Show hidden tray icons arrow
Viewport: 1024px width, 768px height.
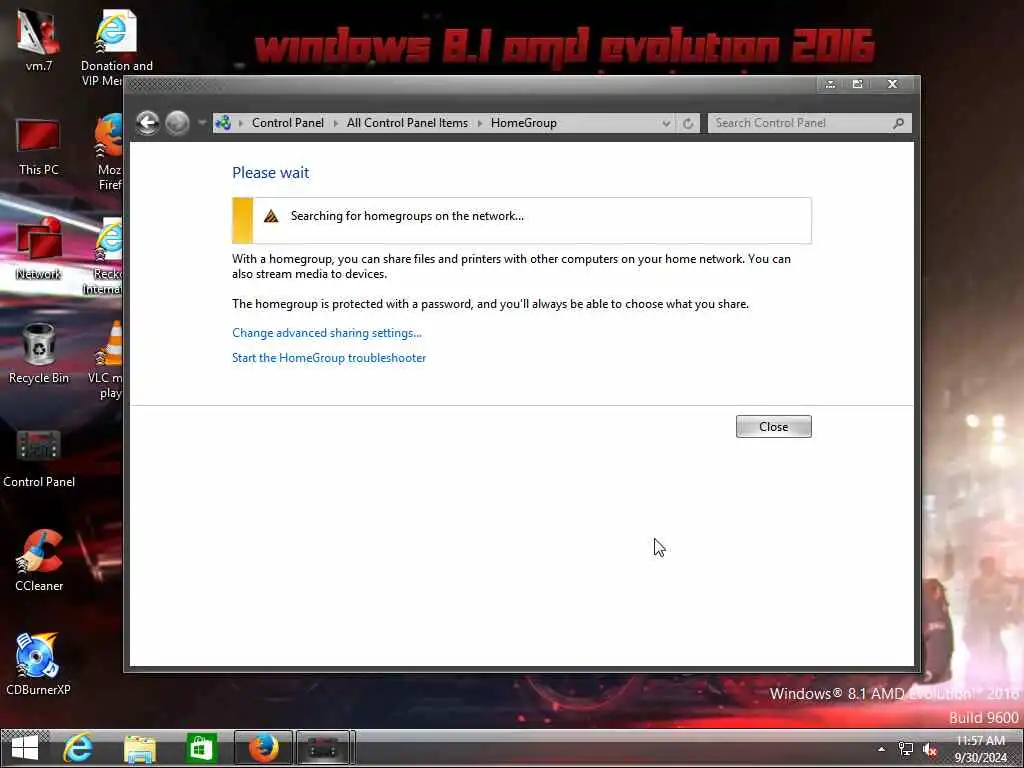click(x=882, y=749)
